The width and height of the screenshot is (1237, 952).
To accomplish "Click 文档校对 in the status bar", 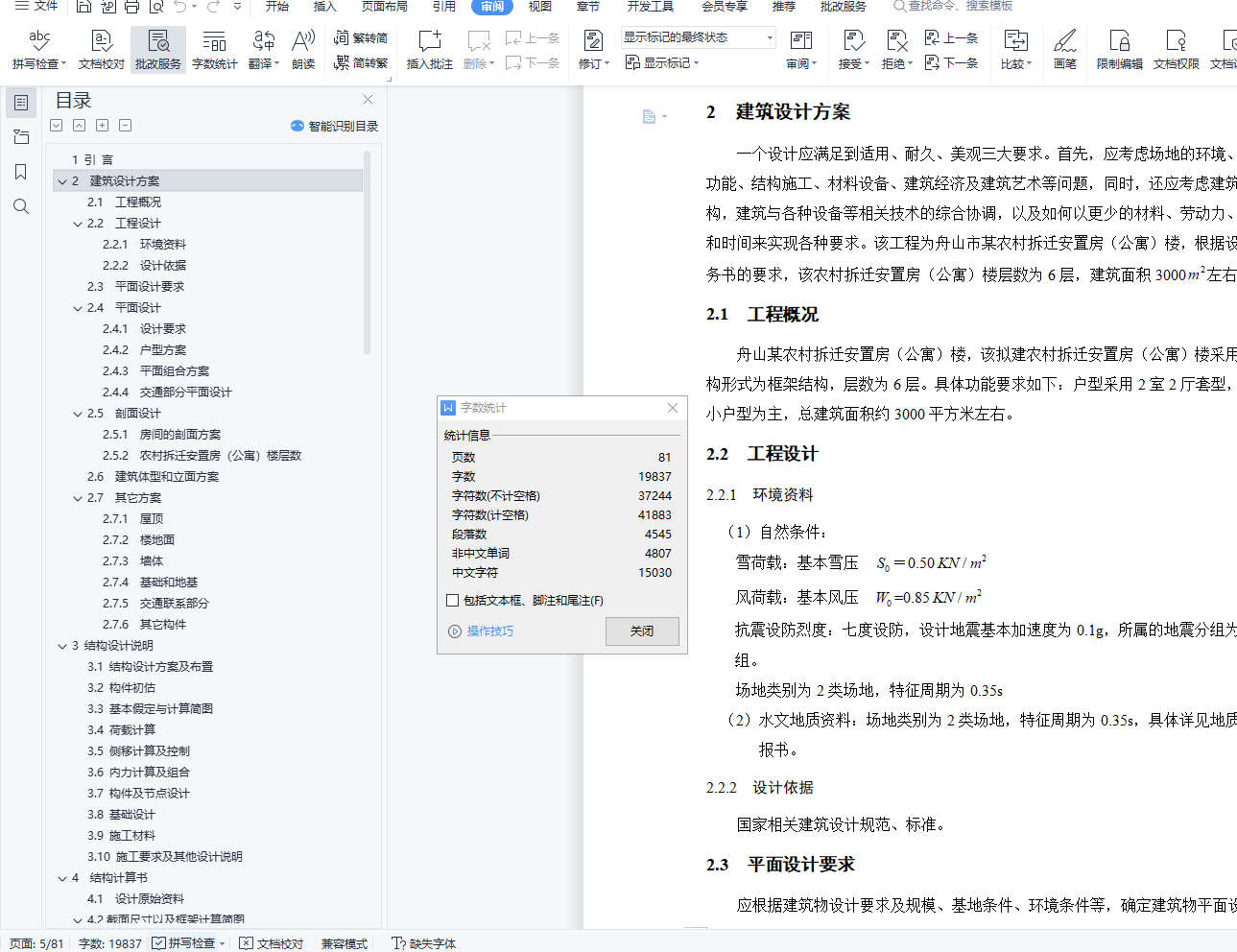I will tap(271, 943).
